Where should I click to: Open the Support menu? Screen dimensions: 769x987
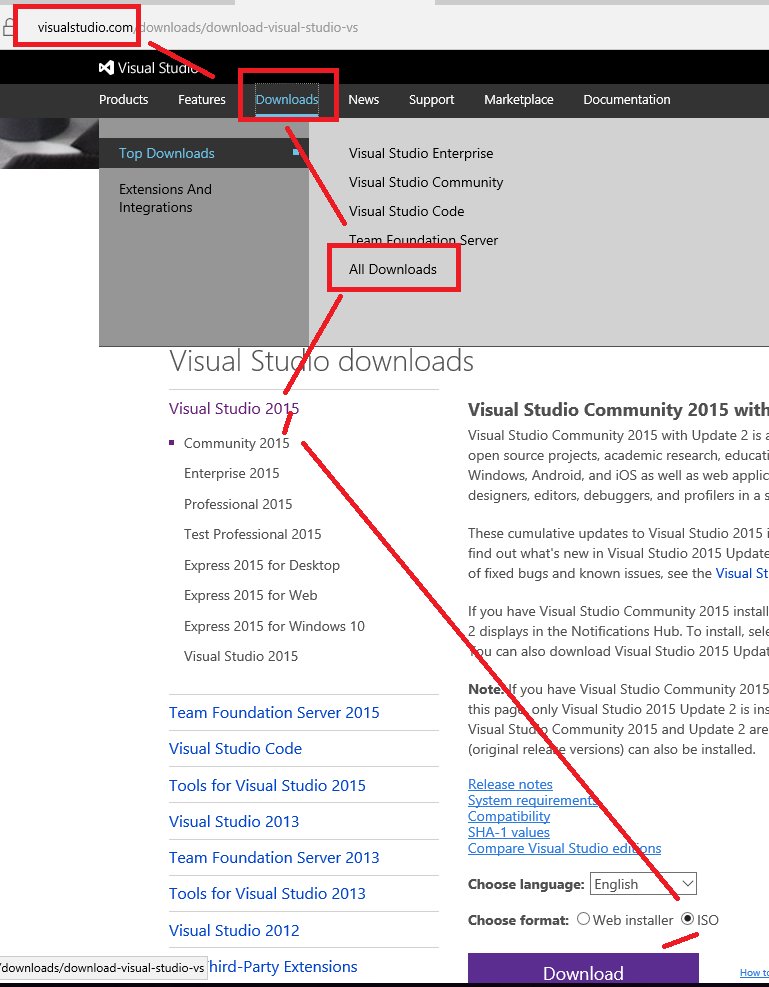click(x=431, y=99)
